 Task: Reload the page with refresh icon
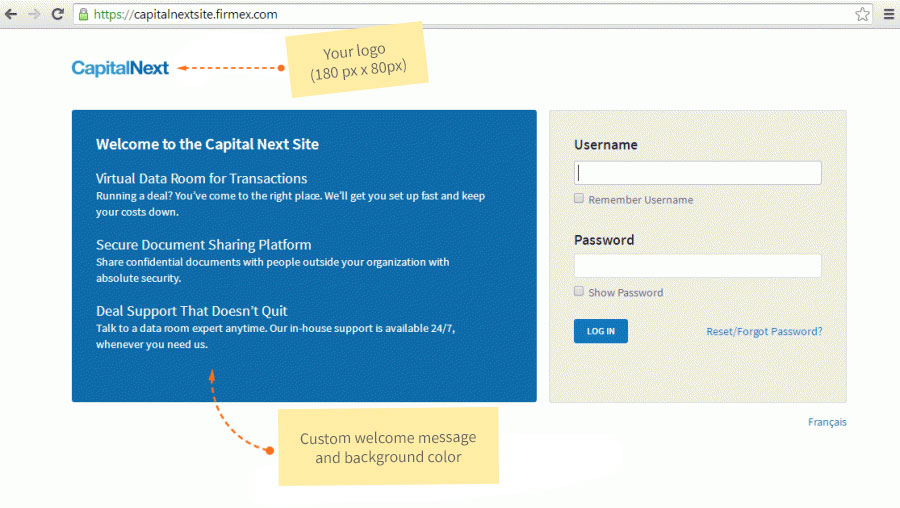pyautogui.click(x=57, y=14)
